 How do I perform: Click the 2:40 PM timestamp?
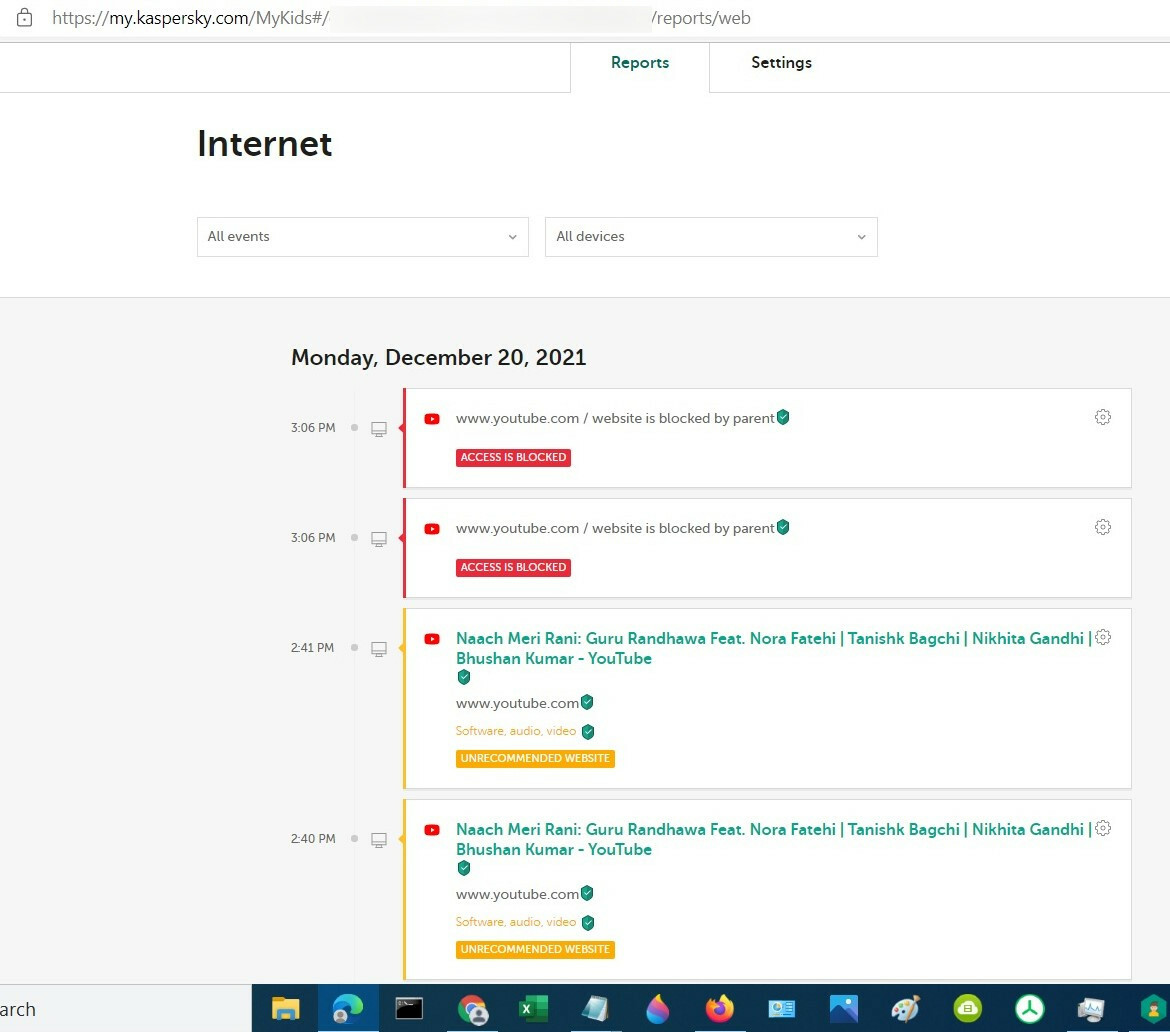313,839
